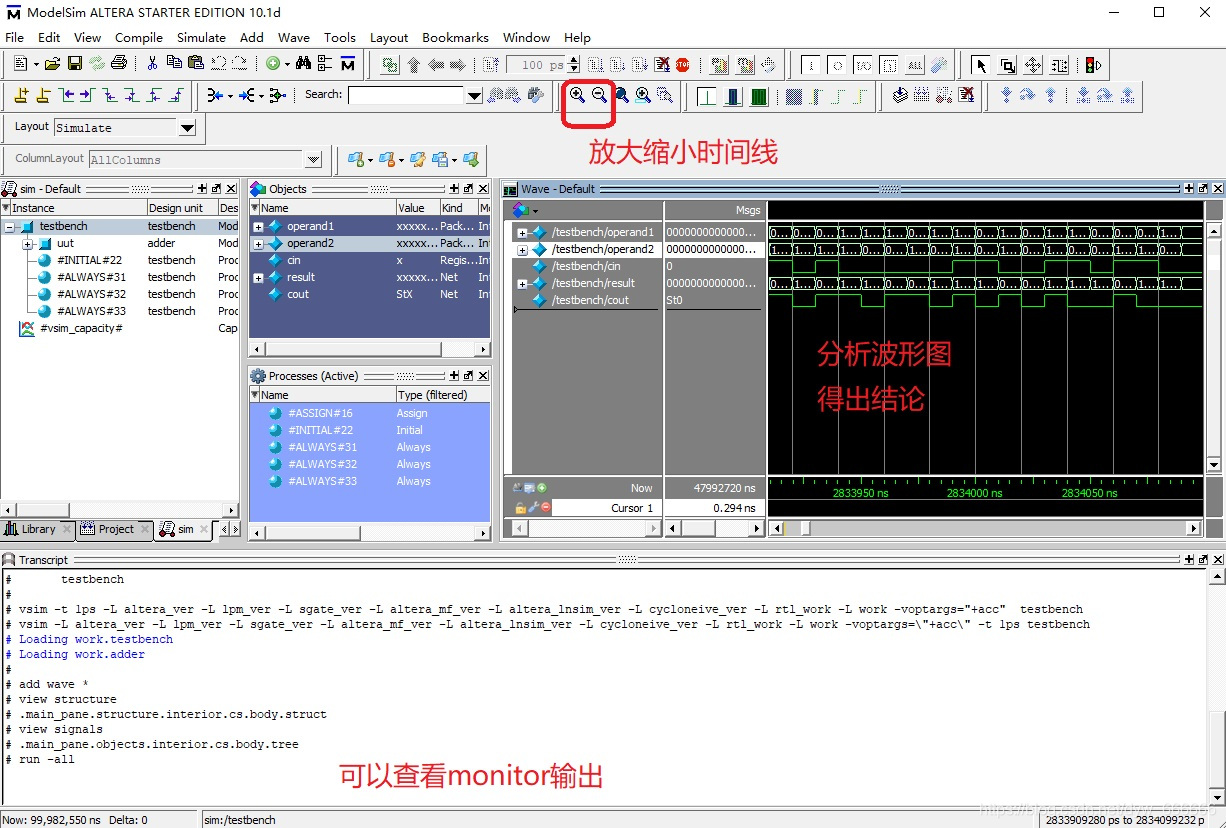
Task: Click the Find Next Transition icon
Action: coord(88,95)
